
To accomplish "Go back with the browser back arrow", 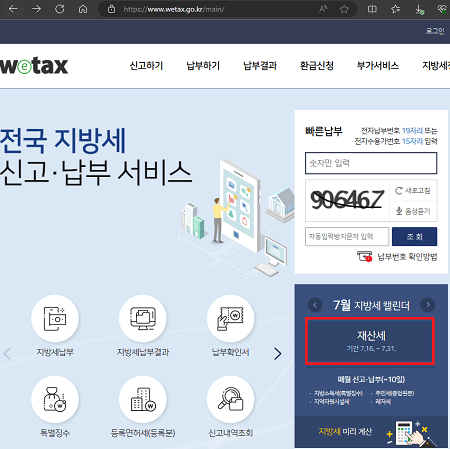I will tap(13, 9).
